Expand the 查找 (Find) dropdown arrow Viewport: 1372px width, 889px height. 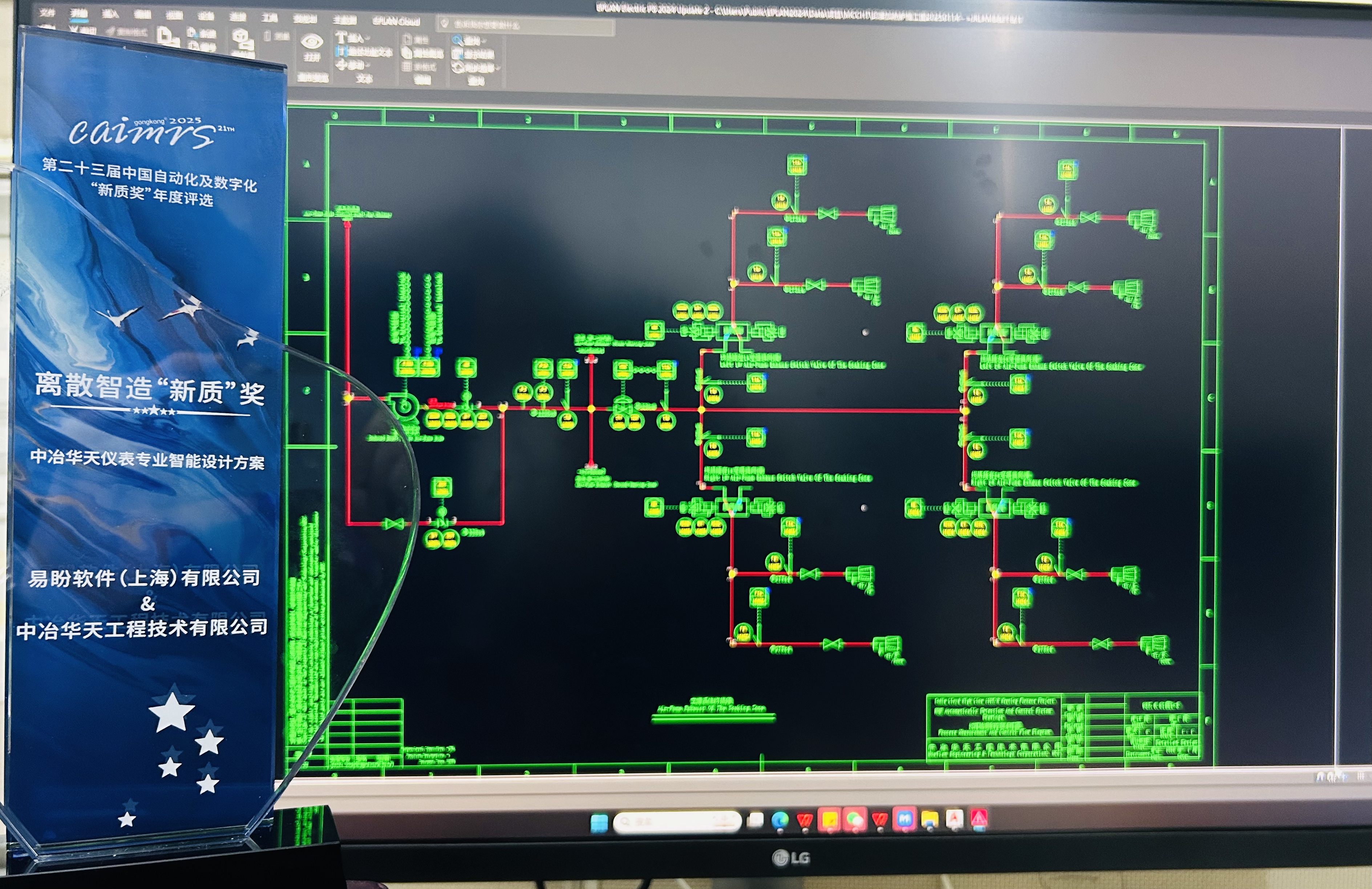(484, 41)
